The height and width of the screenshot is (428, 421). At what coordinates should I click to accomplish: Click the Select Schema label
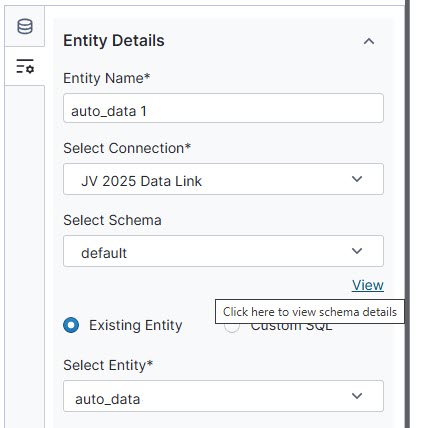(x=112, y=220)
